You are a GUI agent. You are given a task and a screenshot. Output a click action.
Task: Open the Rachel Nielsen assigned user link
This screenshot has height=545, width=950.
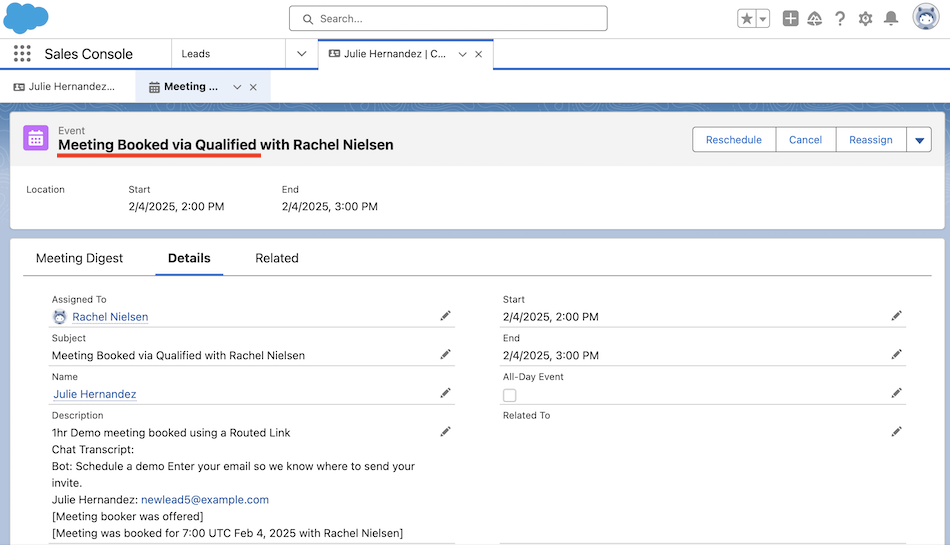110,317
